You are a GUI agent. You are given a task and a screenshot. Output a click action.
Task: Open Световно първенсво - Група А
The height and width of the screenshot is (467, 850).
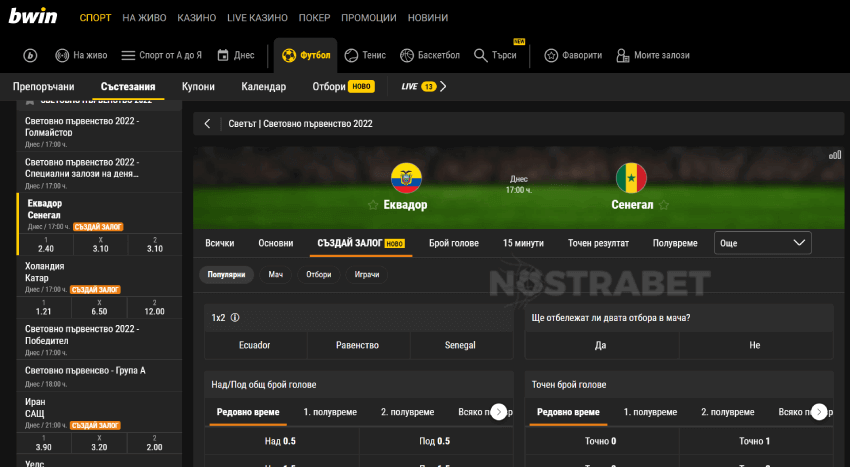pos(99,376)
